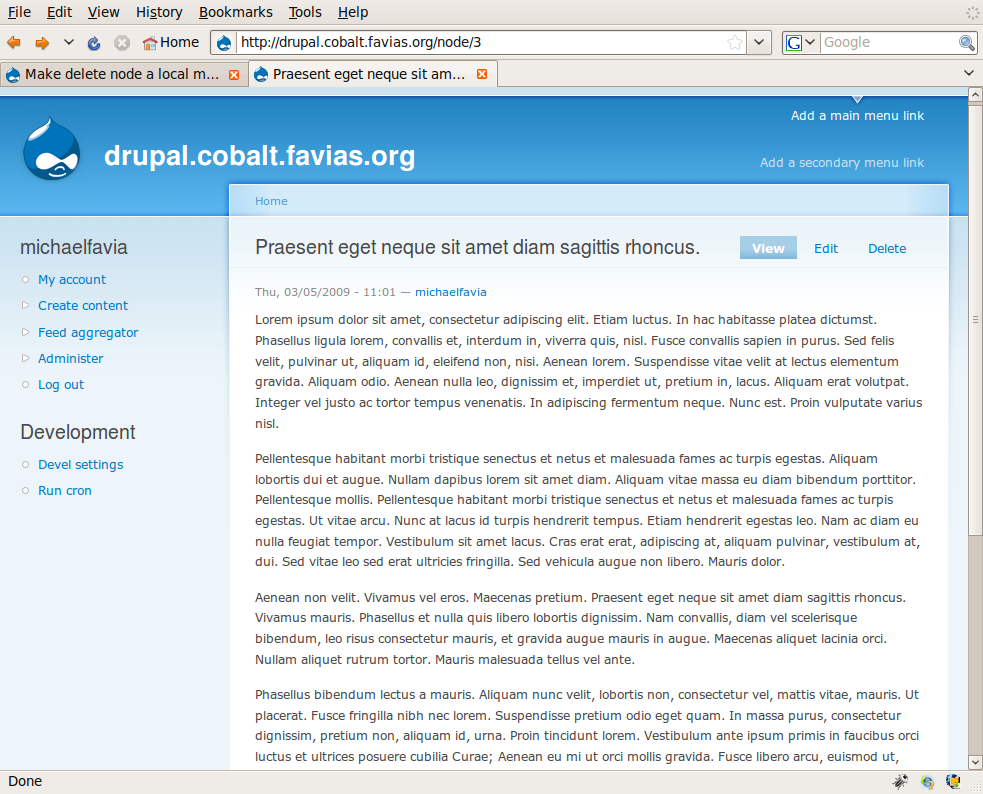Click the Forward arrow icon

pyautogui.click(x=42, y=43)
